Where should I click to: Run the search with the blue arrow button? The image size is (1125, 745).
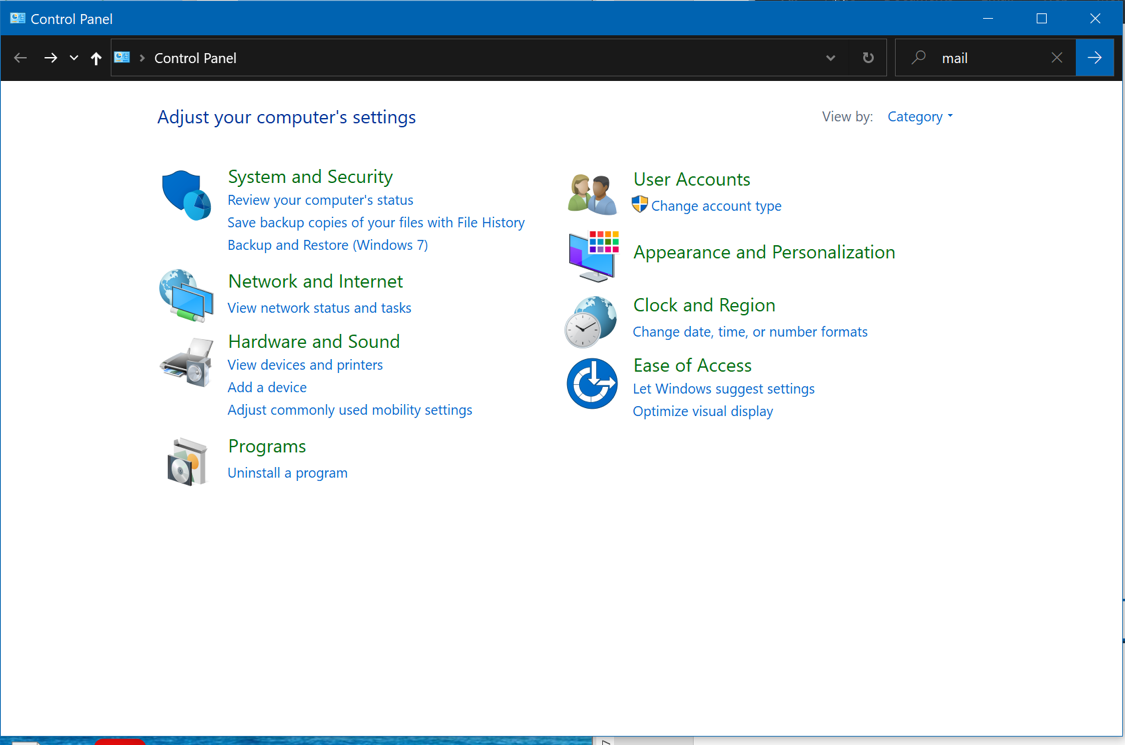[1095, 57]
